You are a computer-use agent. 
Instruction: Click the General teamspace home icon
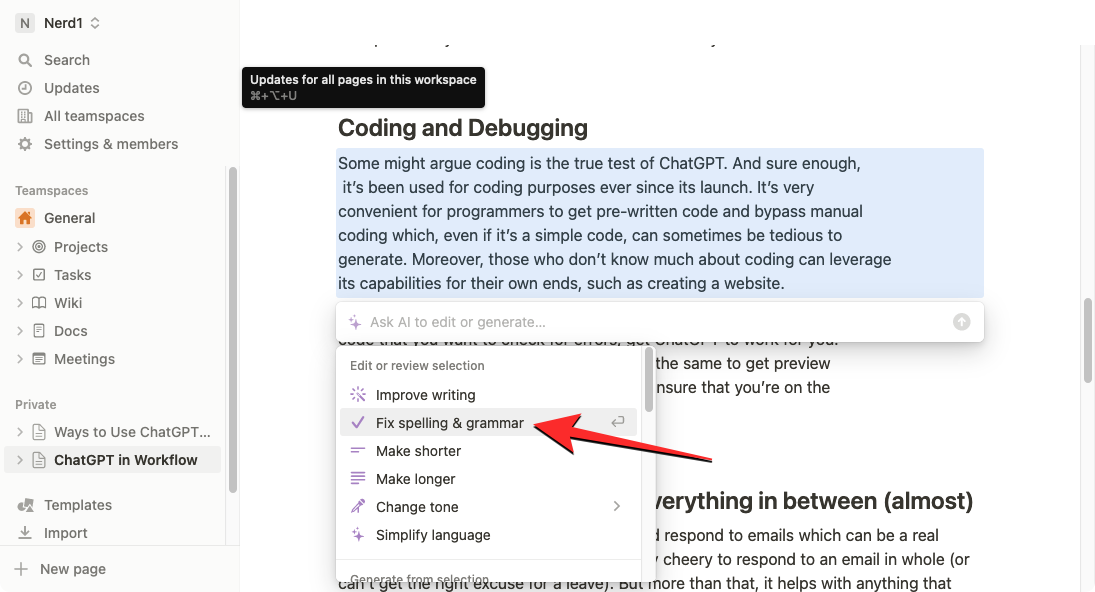[x=25, y=218]
